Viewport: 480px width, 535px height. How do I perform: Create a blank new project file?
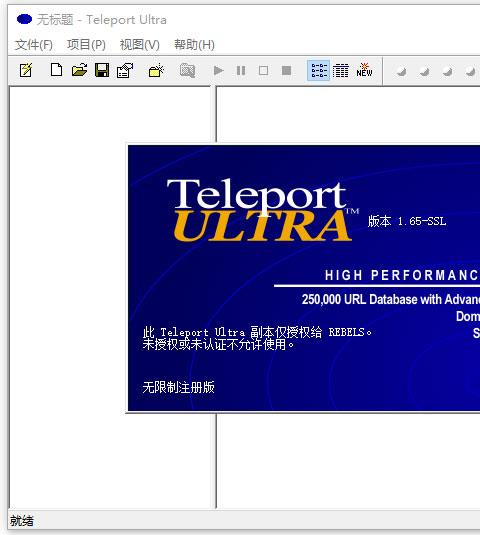pyautogui.click(x=56, y=70)
